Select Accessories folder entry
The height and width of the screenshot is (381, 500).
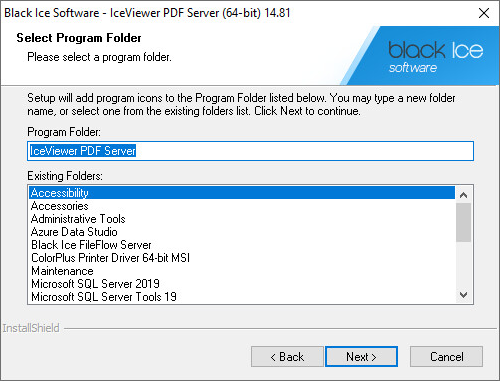coord(242,206)
